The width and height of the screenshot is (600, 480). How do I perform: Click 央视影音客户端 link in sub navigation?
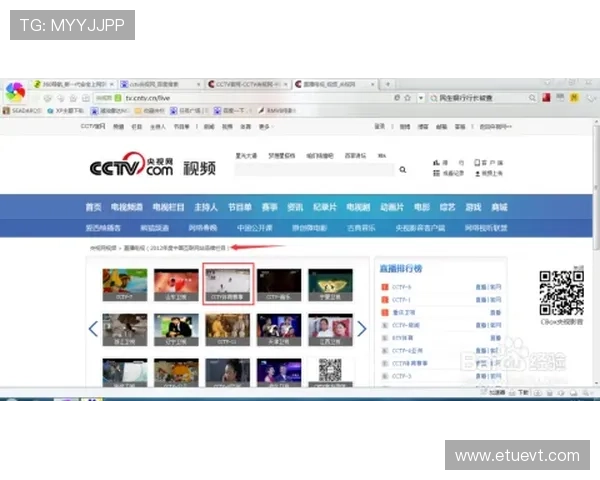point(420,228)
